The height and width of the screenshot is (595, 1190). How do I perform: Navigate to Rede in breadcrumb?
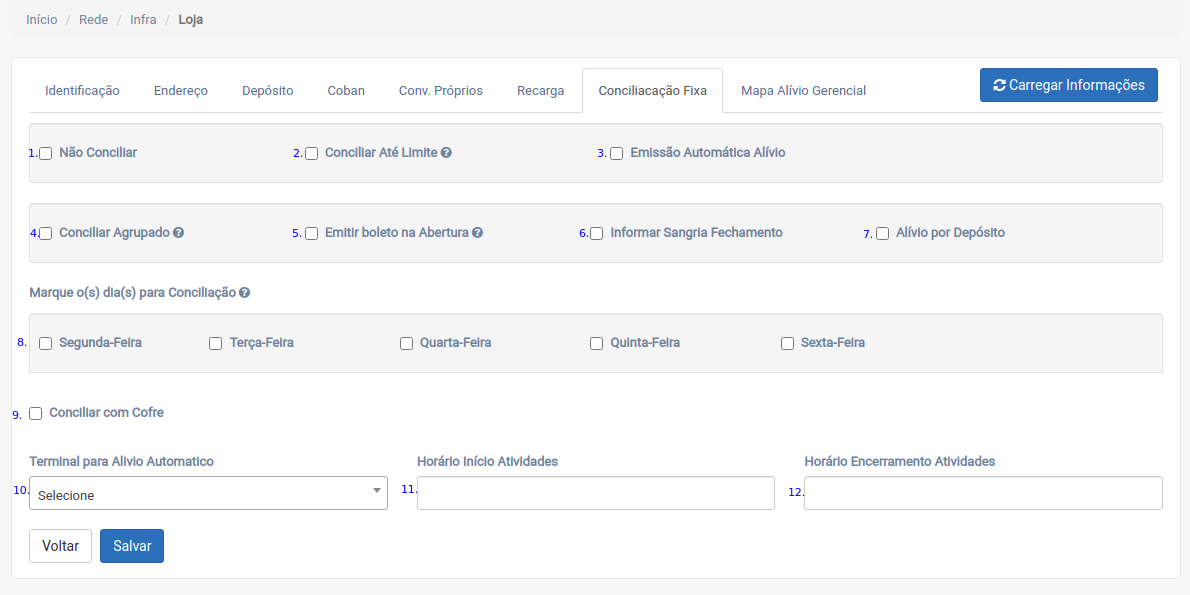[93, 19]
